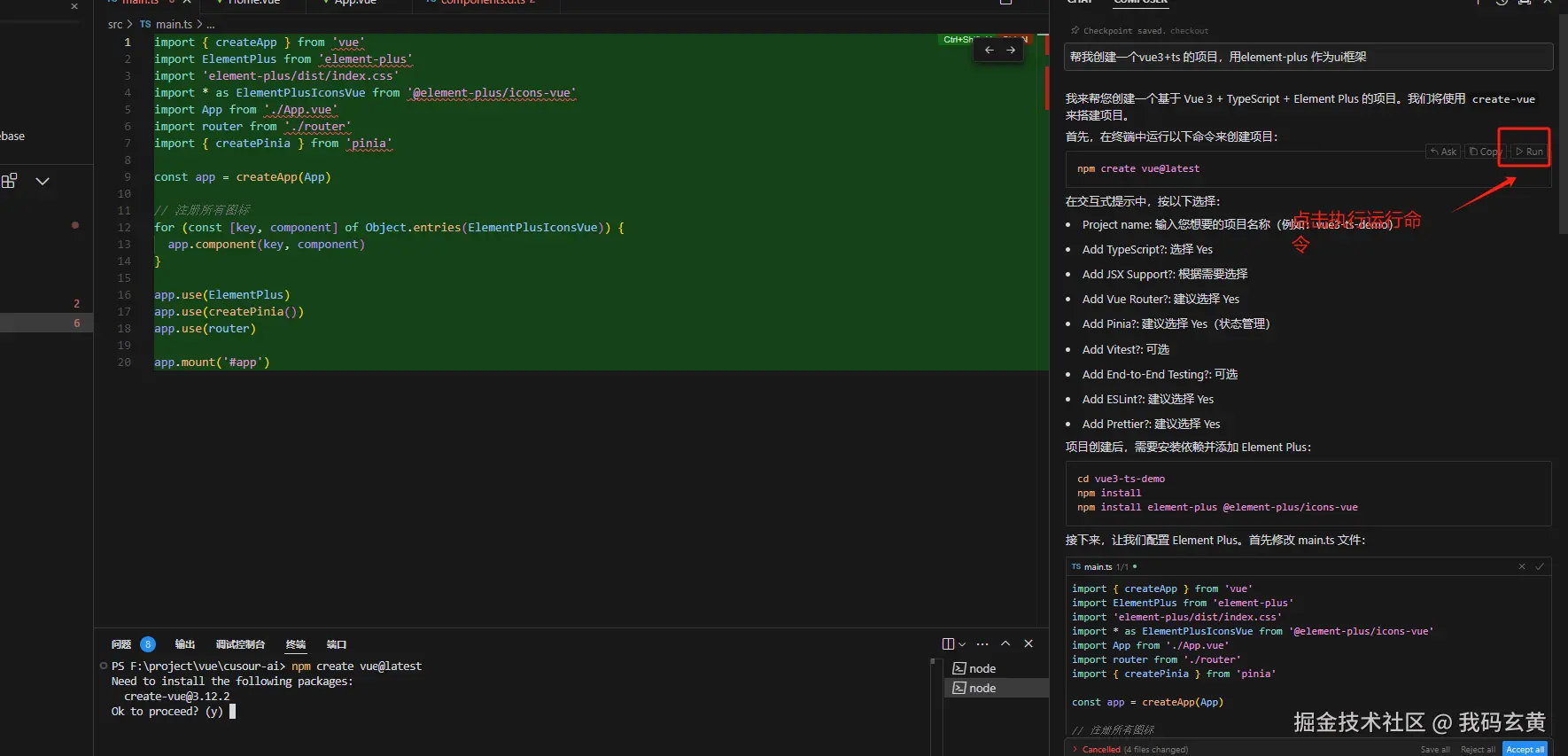Click Accept all button
This screenshot has height=756, width=1568.
[1525, 750]
